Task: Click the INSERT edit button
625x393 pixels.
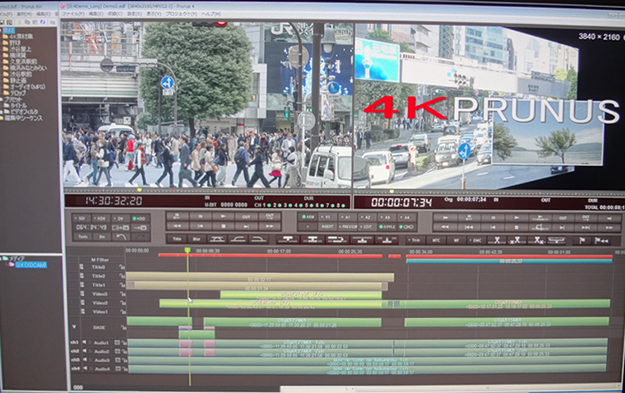Action: click(x=327, y=227)
